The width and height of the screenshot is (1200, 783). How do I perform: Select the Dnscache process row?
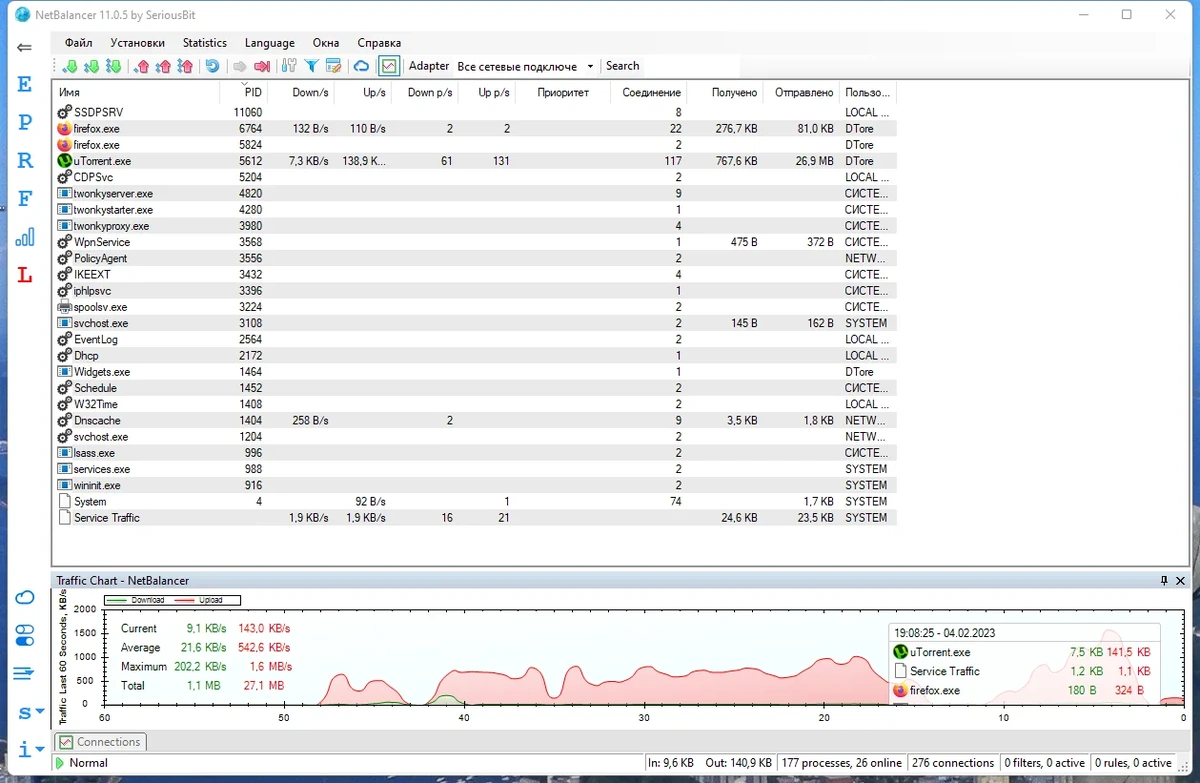point(475,421)
